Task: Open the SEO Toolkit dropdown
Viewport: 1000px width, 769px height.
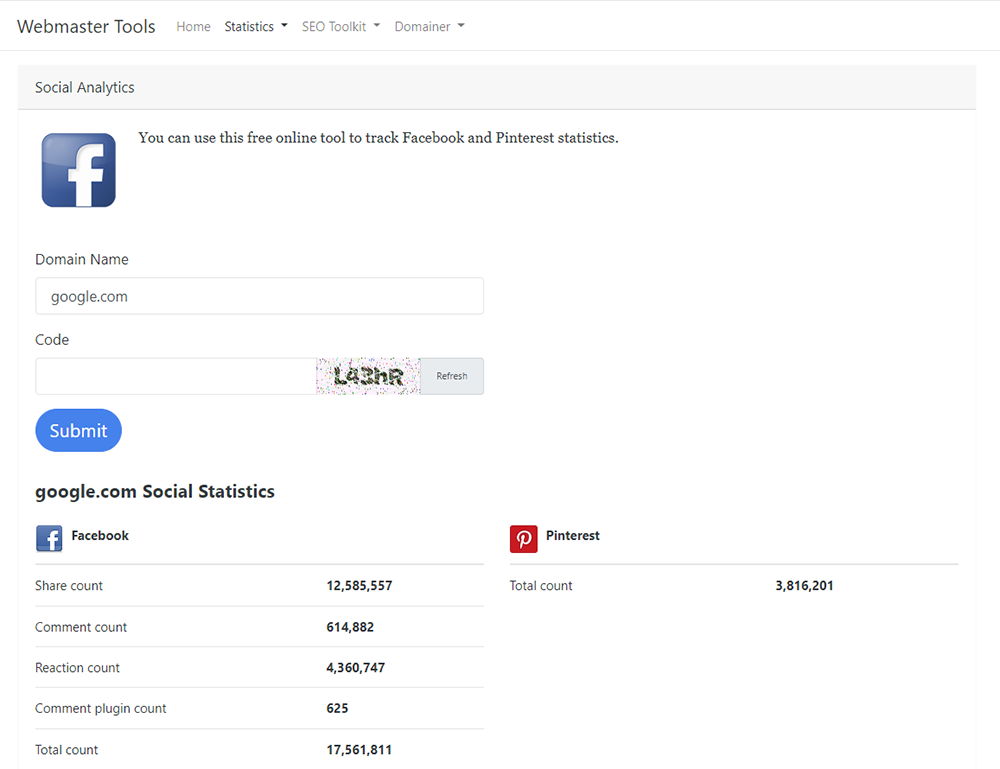Action: [x=341, y=27]
